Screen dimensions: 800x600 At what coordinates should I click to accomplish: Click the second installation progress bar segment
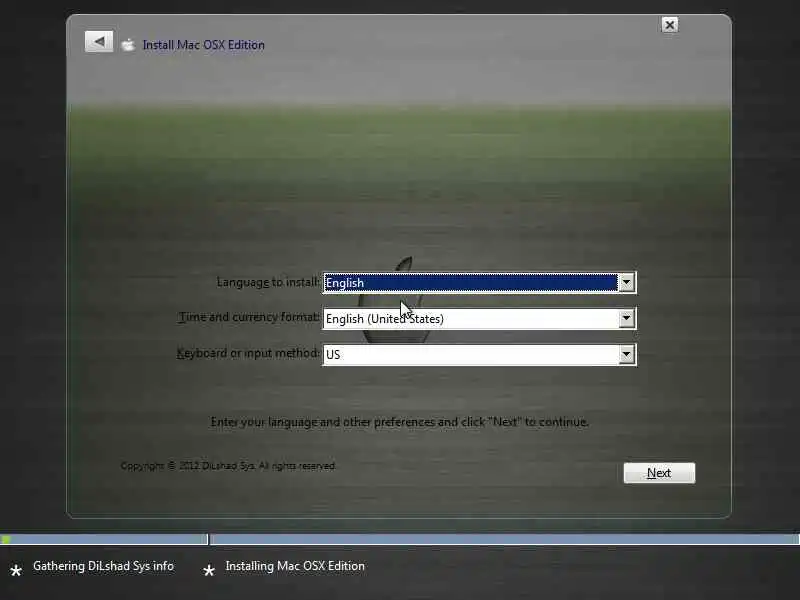(x=505, y=539)
